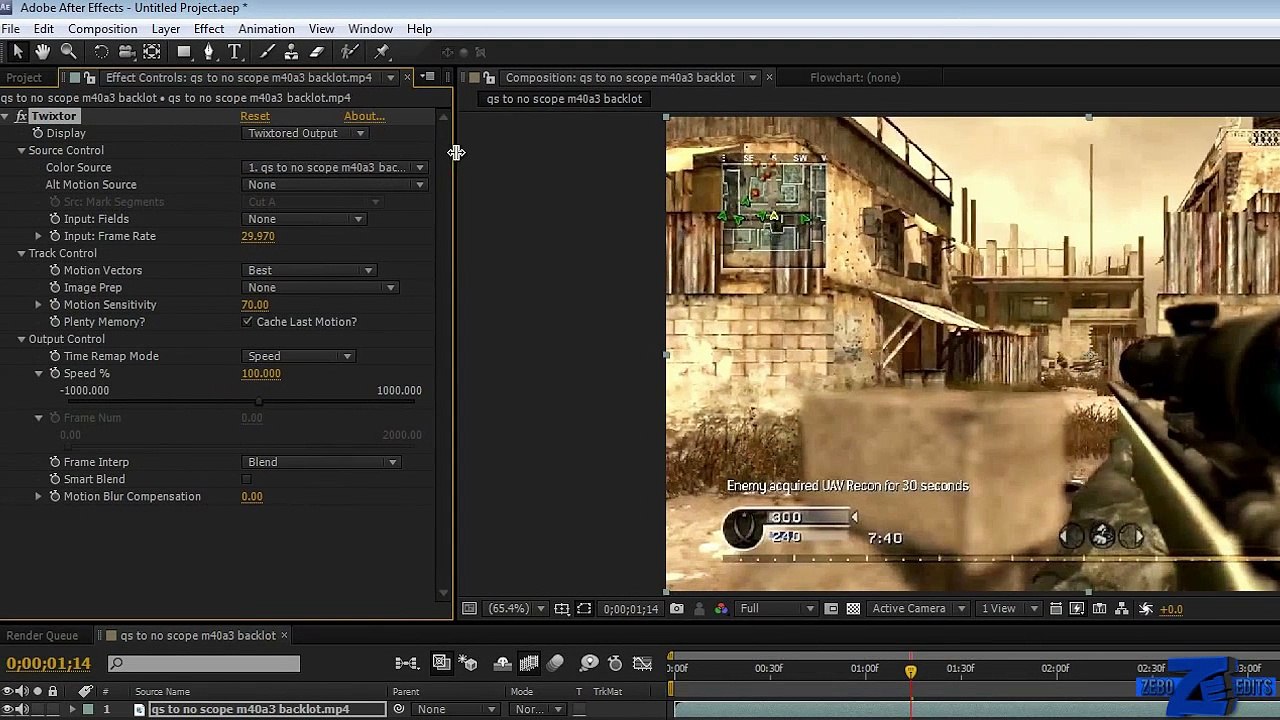
Task: Click the timeline layer search field
Action: [204, 663]
